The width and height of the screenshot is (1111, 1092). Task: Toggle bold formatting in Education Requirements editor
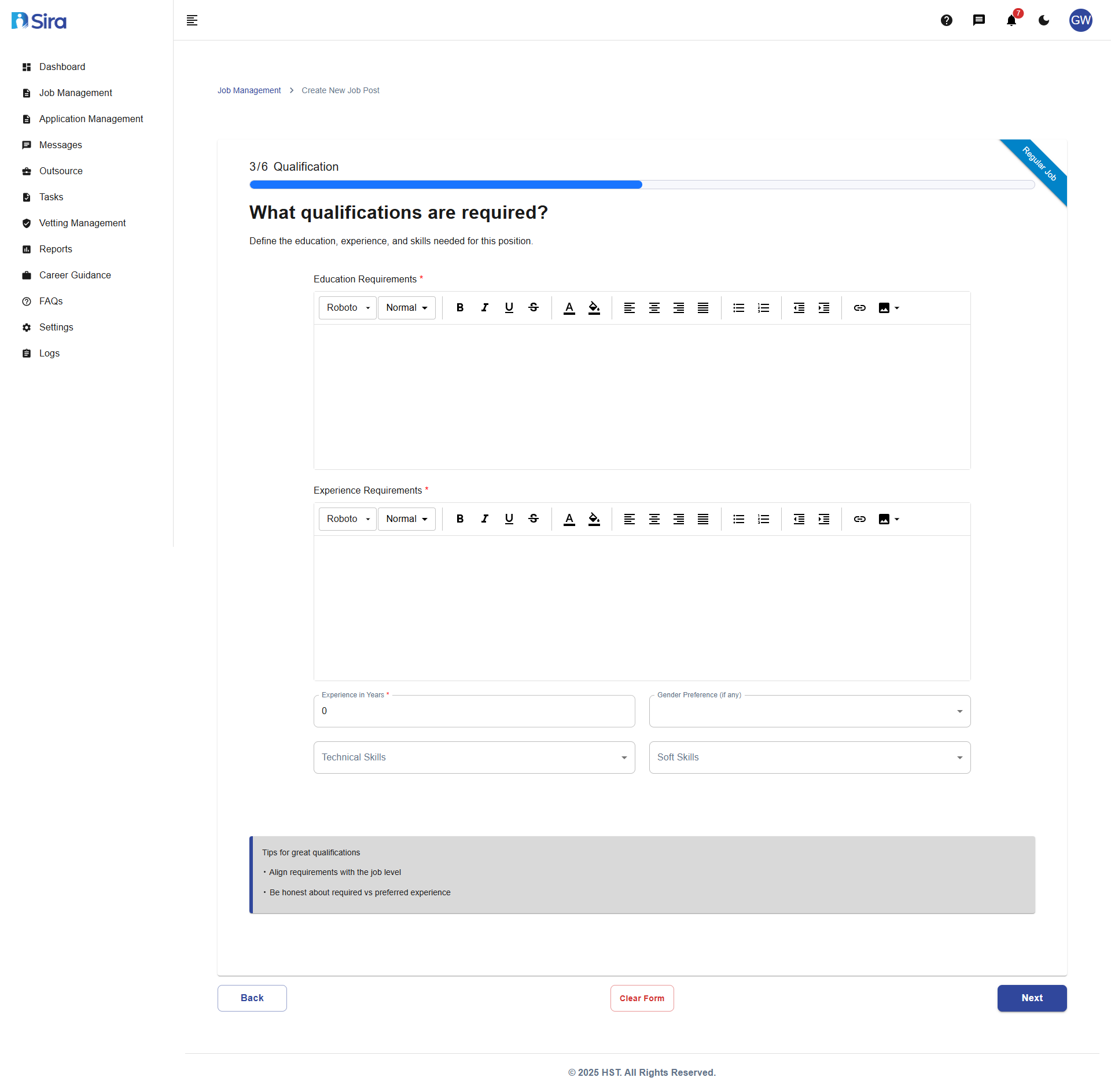tap(460, 307)
